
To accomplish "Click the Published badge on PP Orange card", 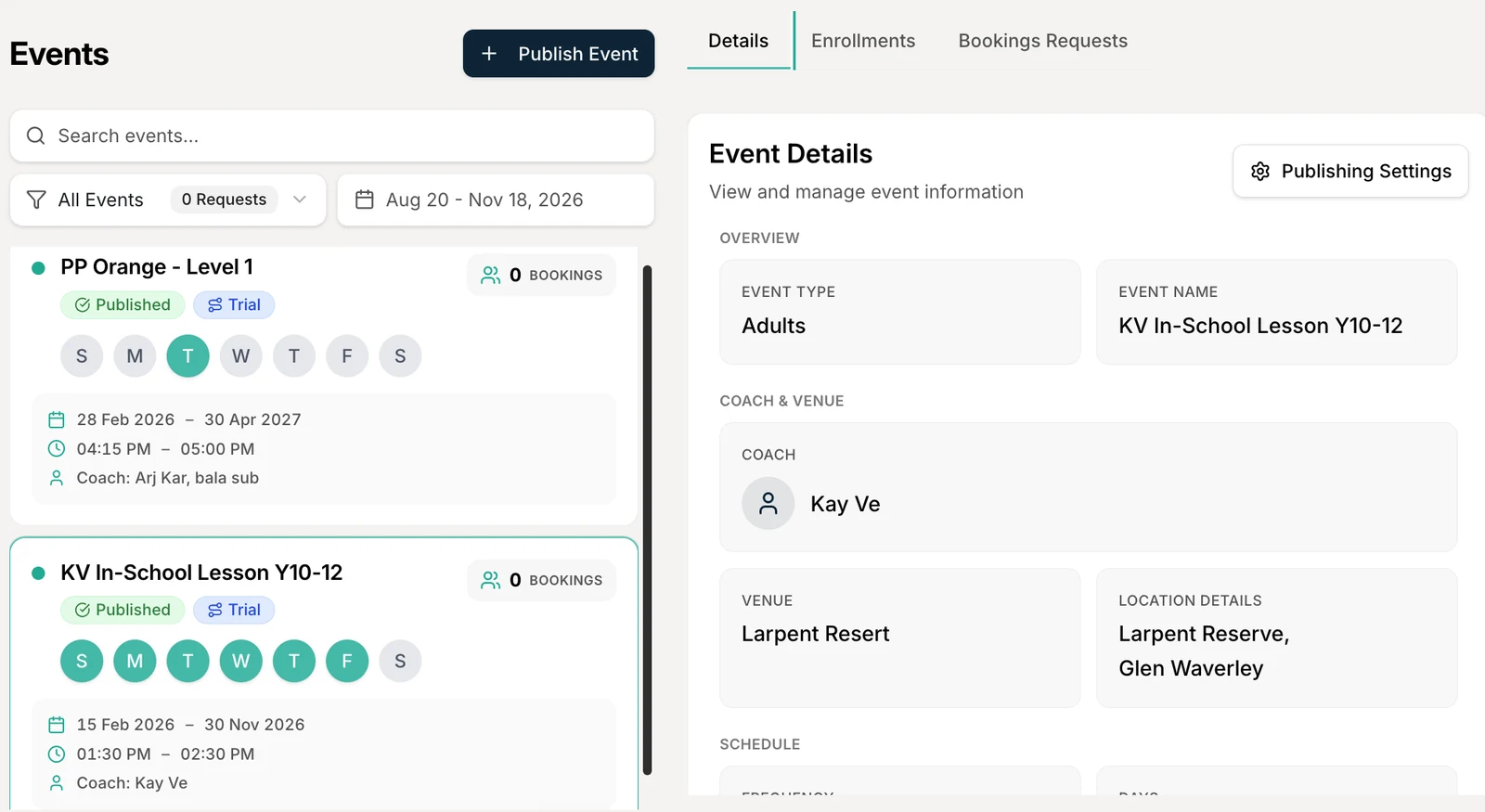I will tap(123, 305).
